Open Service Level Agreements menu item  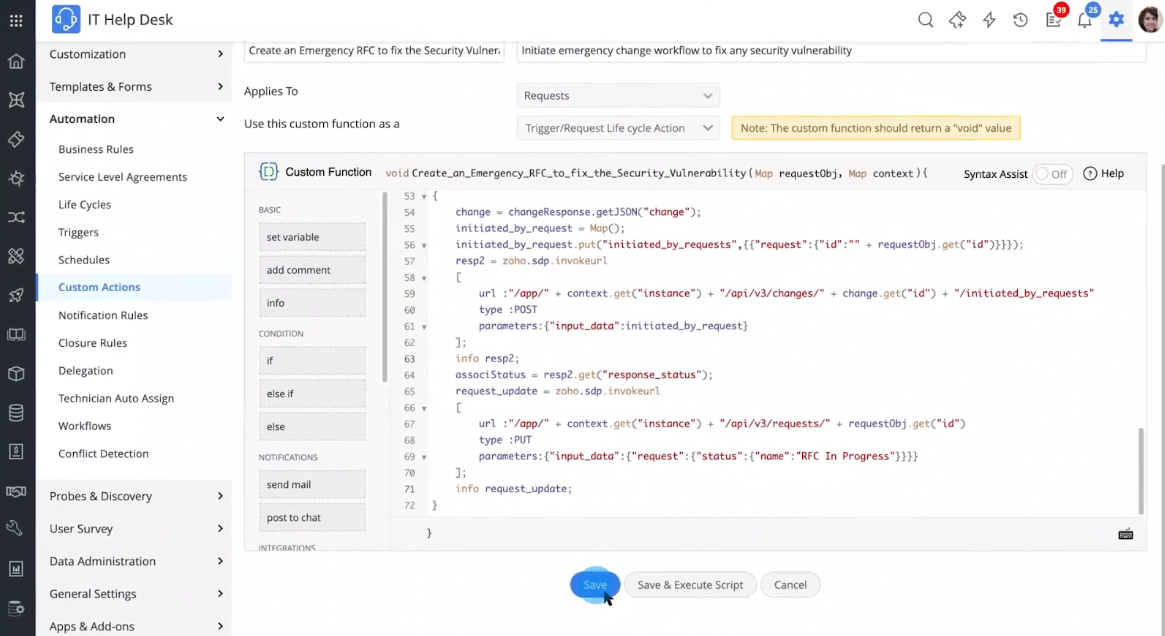pos(123,177)
